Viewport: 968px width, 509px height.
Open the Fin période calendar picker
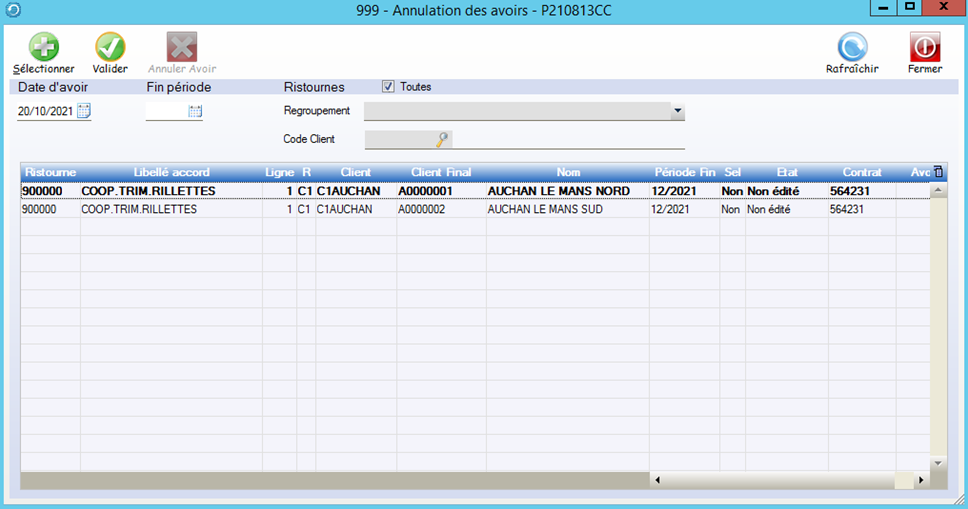point(195,111)
